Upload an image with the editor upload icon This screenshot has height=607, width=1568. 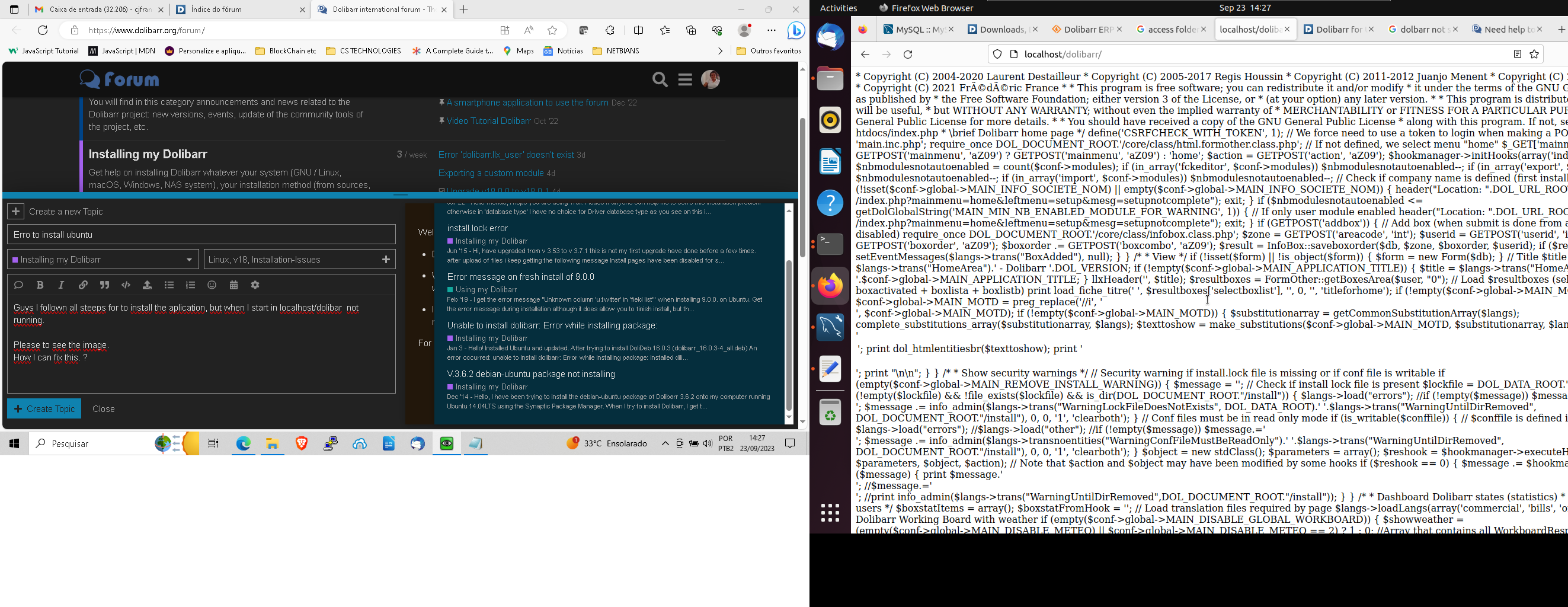tap(148, 285)
